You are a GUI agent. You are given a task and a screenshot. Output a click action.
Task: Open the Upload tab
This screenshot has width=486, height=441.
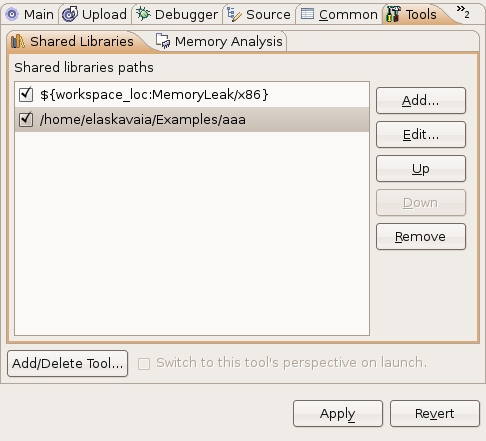pyautogui.click(x=95, y=14)
